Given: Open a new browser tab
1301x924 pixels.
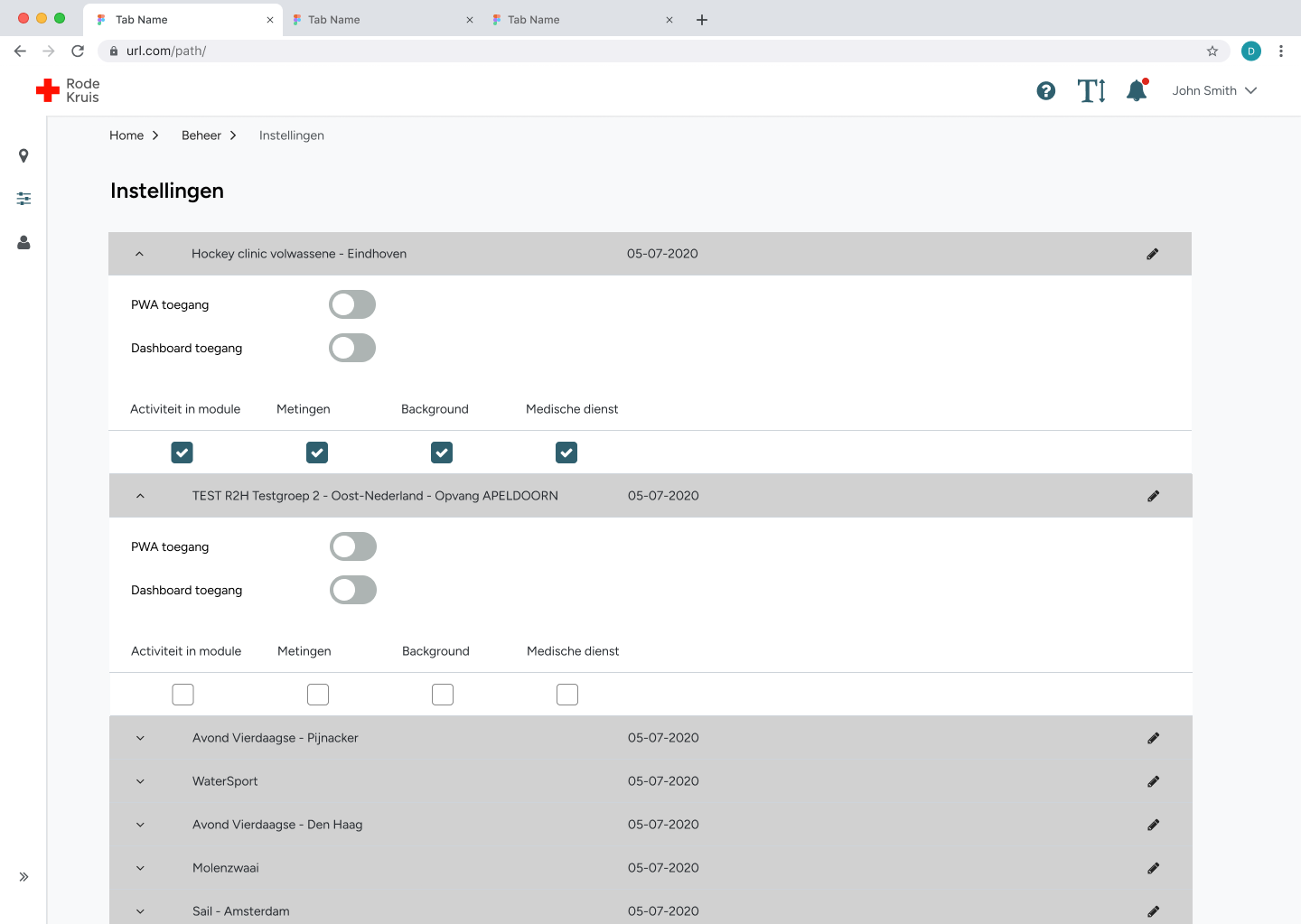Looking at the screenshot, I should (702, 20).
